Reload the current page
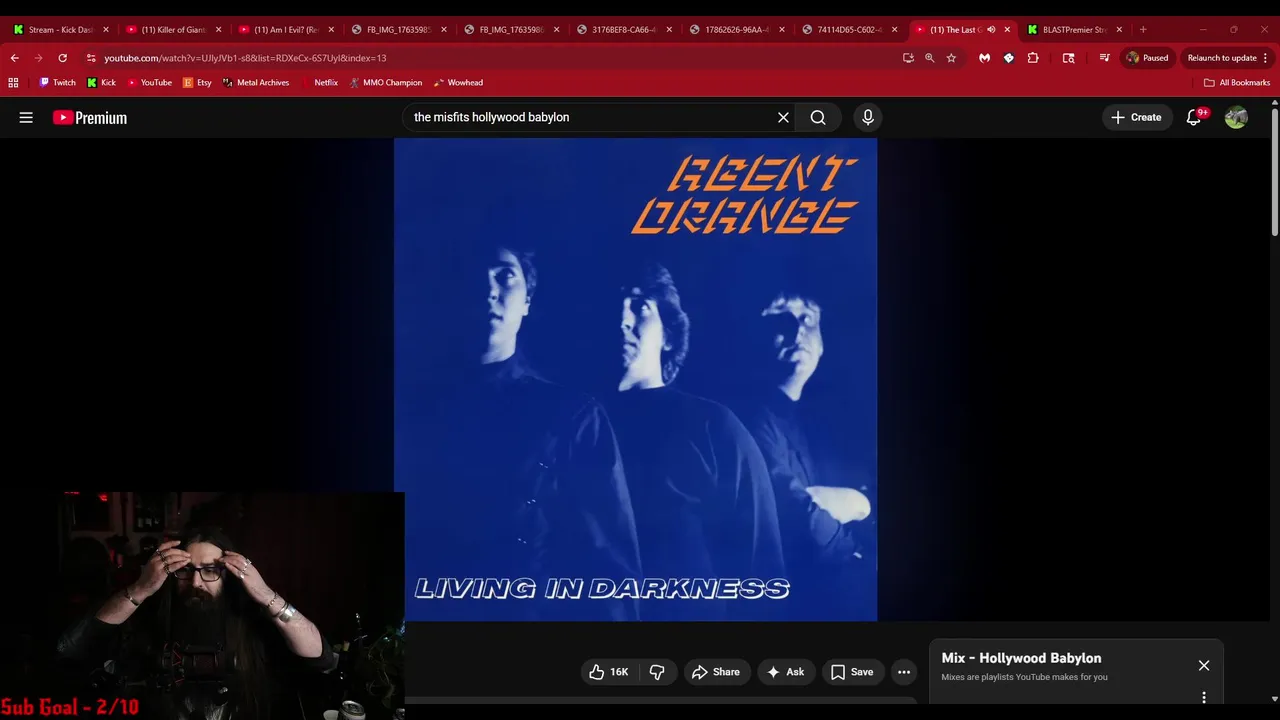This screenshot has height=720, width=1280. [x=62, y=58]
